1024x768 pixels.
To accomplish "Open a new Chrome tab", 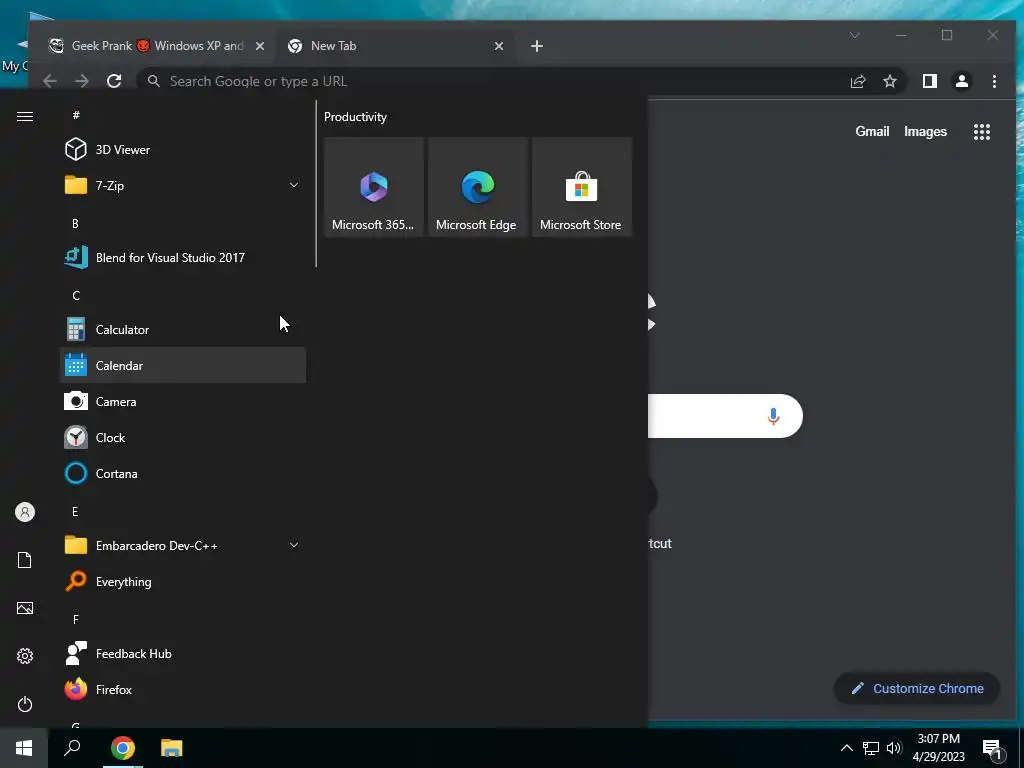I will [x=537, y=46].
